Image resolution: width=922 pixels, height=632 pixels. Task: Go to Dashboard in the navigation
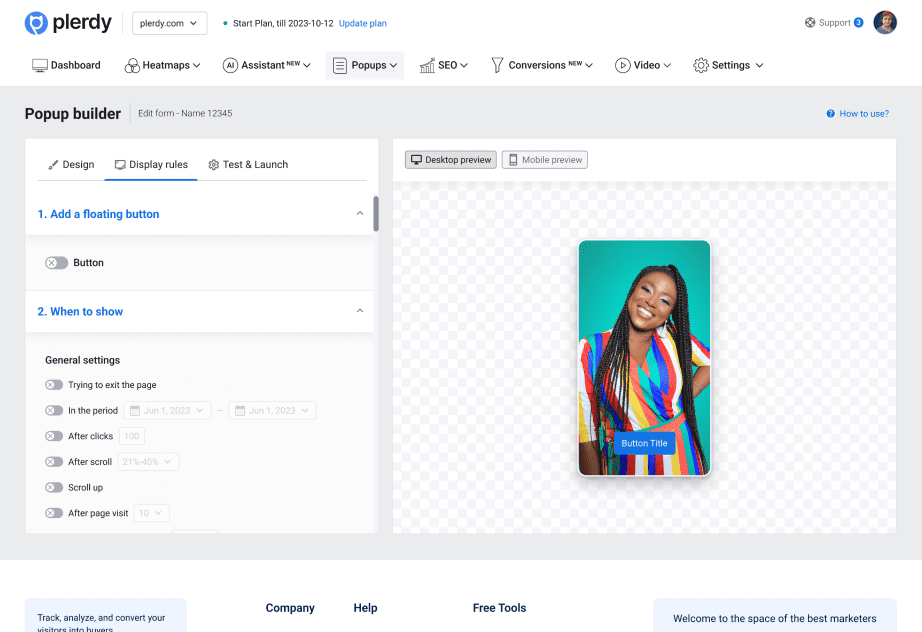[x=66, y=65]
